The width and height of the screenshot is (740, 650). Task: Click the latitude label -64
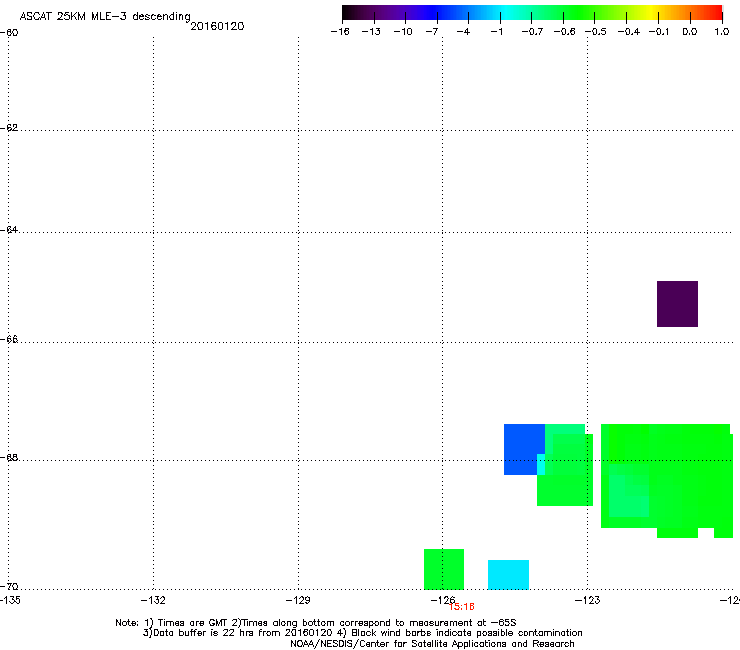point(9,230)
